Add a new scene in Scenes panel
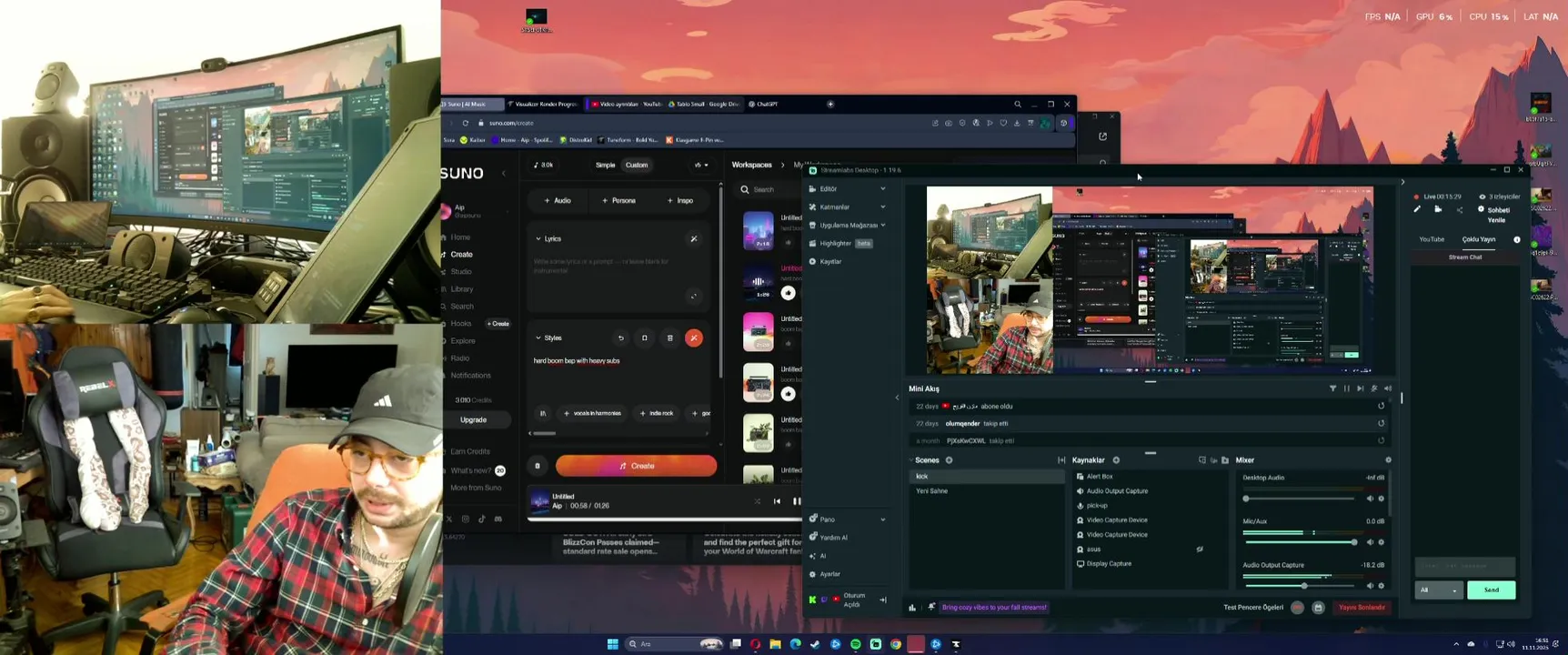This screenshot has width=1568, height=655. pyautogui.click(x=949, y=460)
